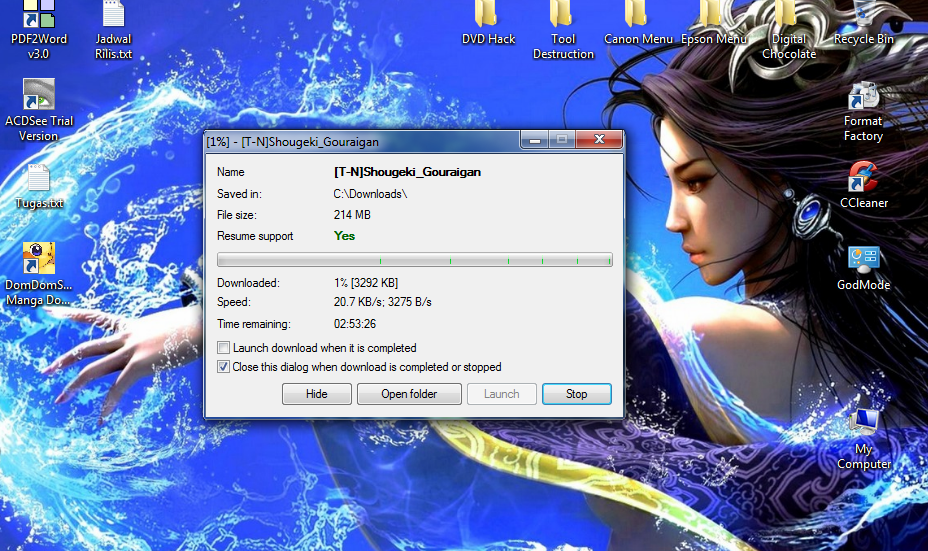Minimize the download dialog window
Image resolution: width=928 pixels, height=551 pixels.
[534, 140]
